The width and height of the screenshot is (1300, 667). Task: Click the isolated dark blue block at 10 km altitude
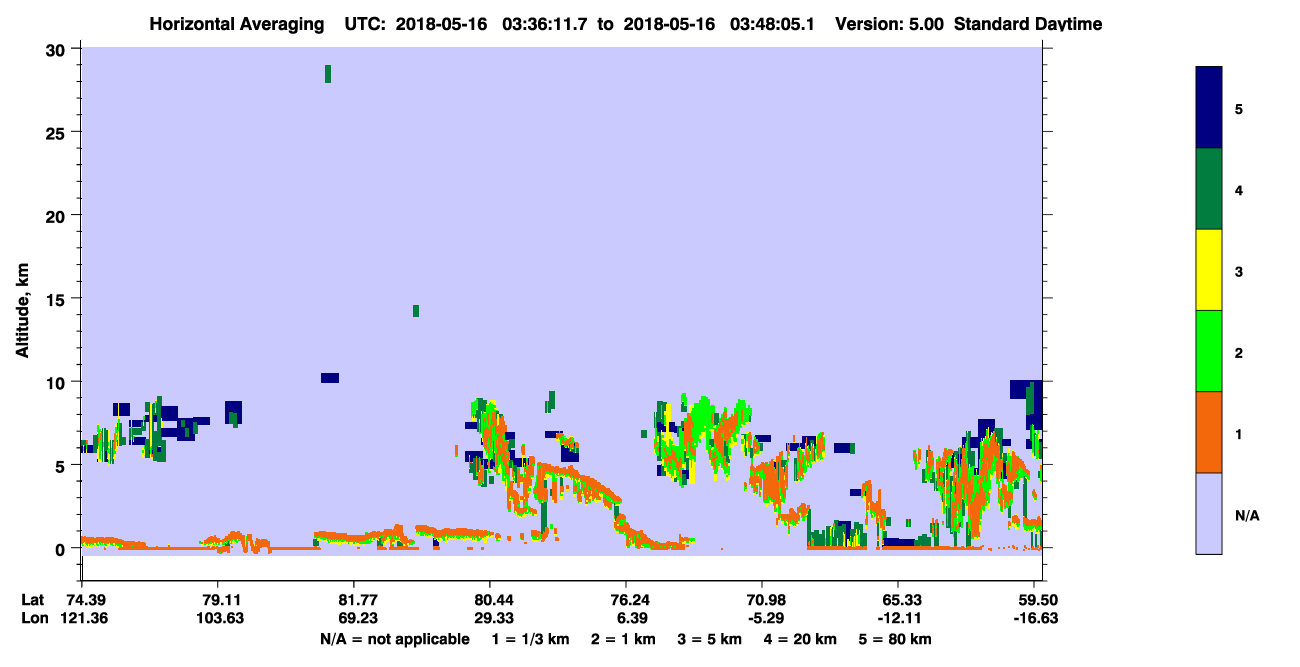pyautogui.click(x=330, y=378)
